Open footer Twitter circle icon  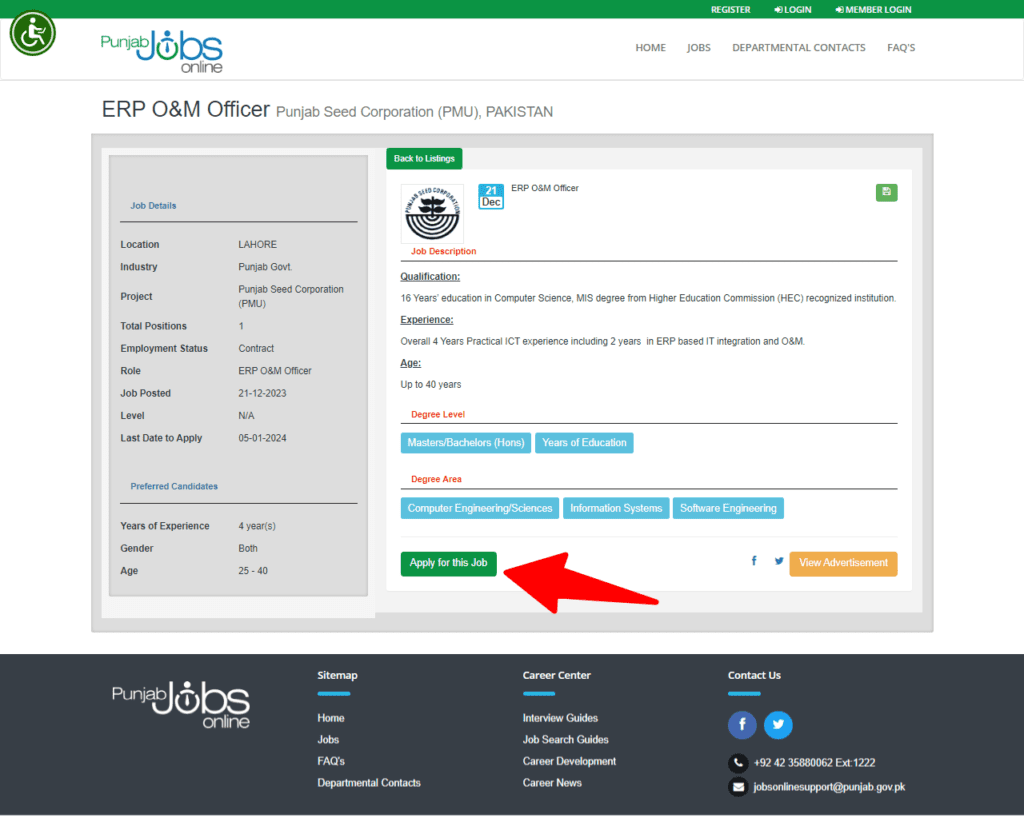tap(778, 725)
